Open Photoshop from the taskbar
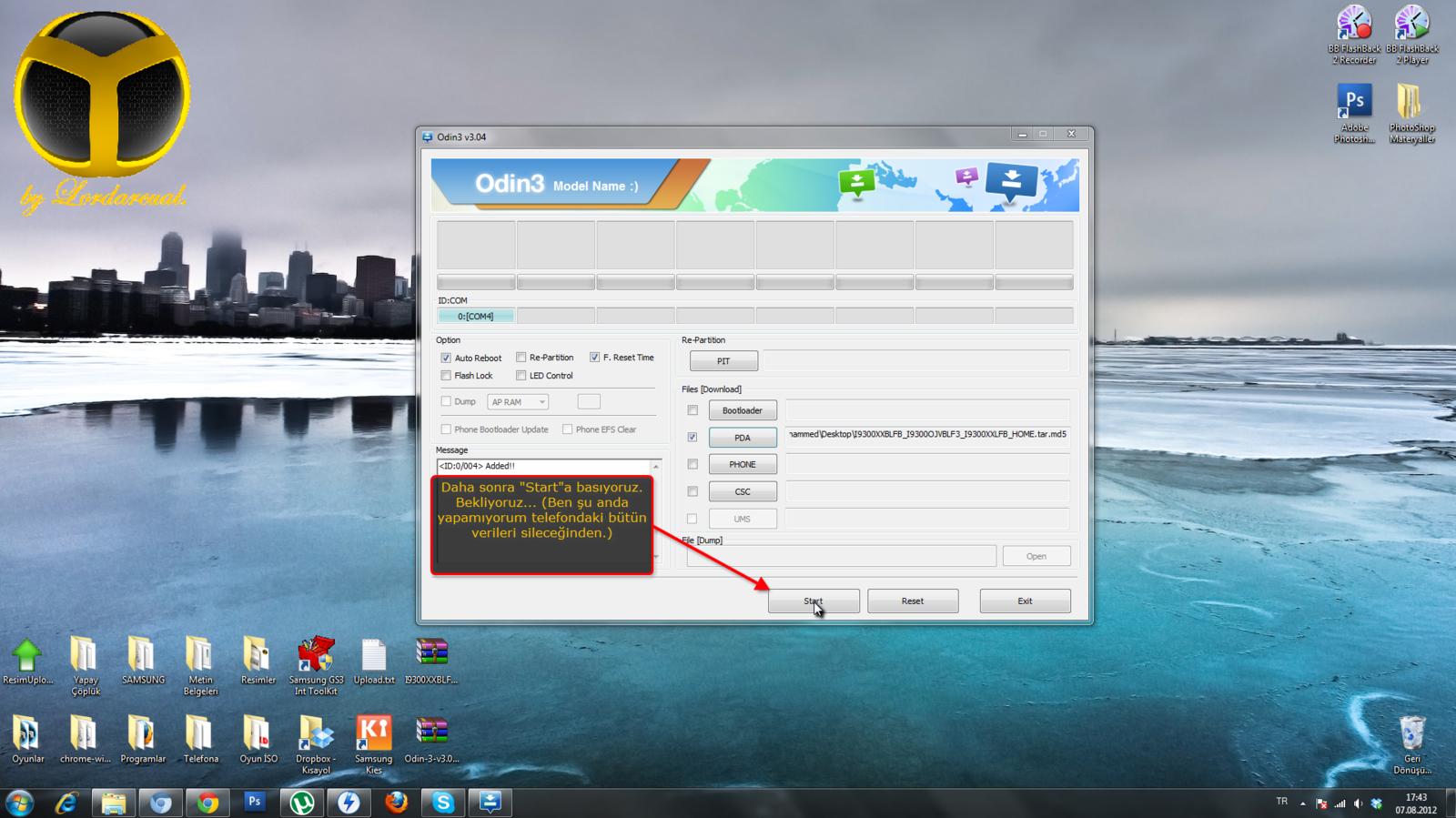 pyautogui.click(x=255, y=803)
